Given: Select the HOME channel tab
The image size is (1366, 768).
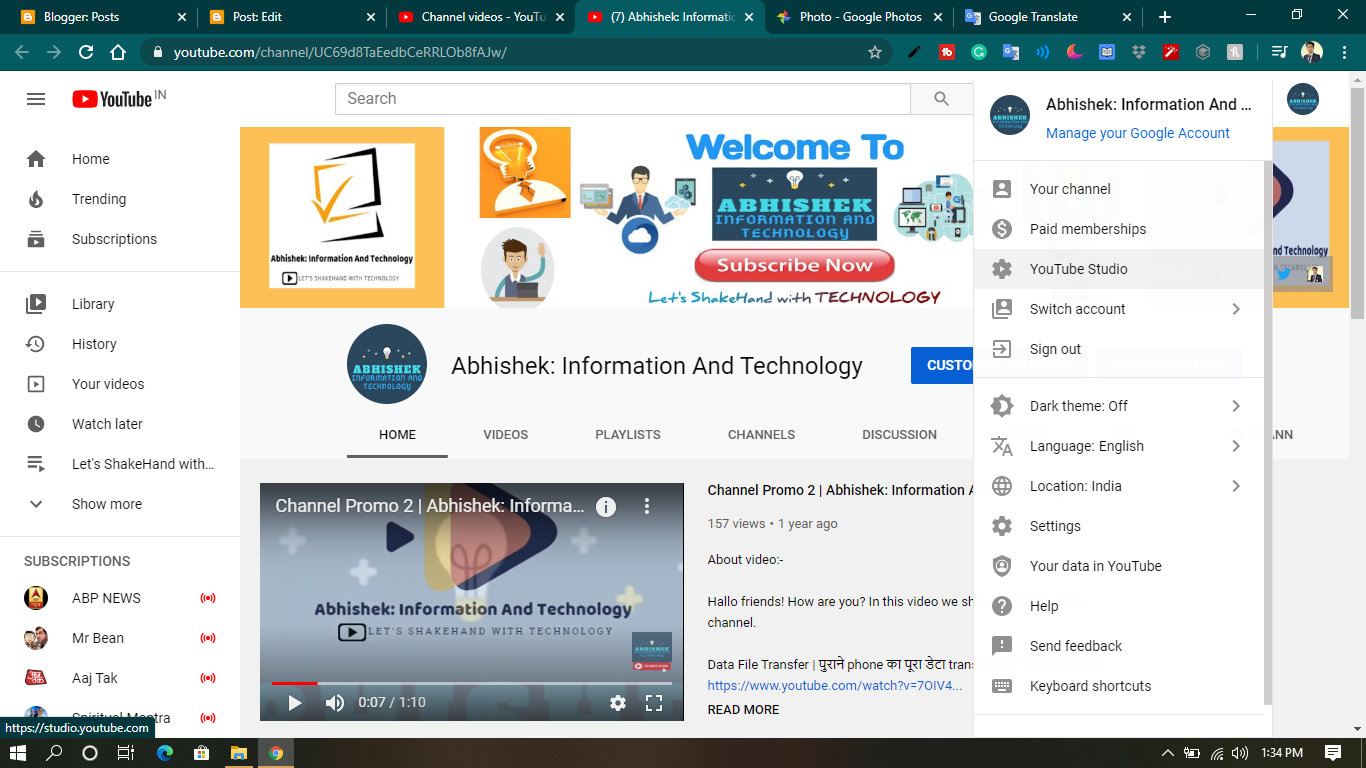Looking at the screenshot, I should pos(397,435).
